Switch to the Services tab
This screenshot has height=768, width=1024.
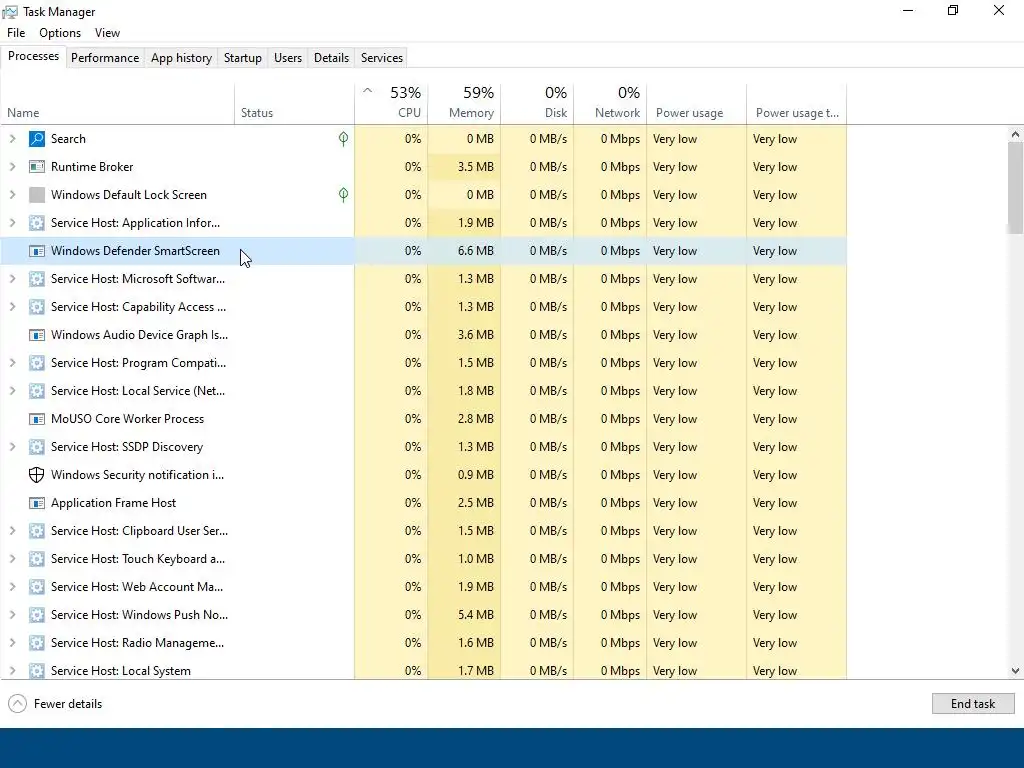(382, 57)
